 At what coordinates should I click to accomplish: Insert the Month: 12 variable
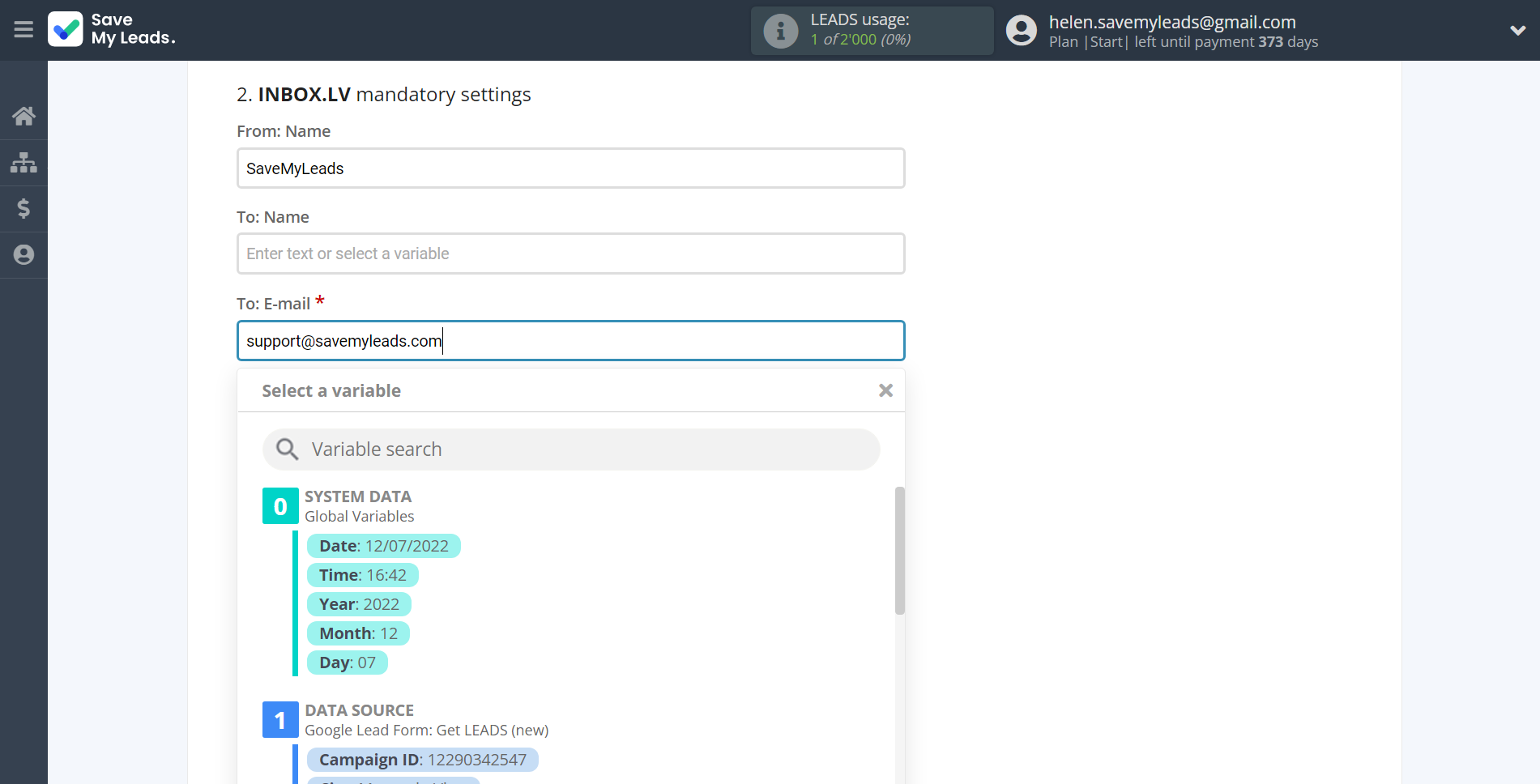[x=358, y=633]
